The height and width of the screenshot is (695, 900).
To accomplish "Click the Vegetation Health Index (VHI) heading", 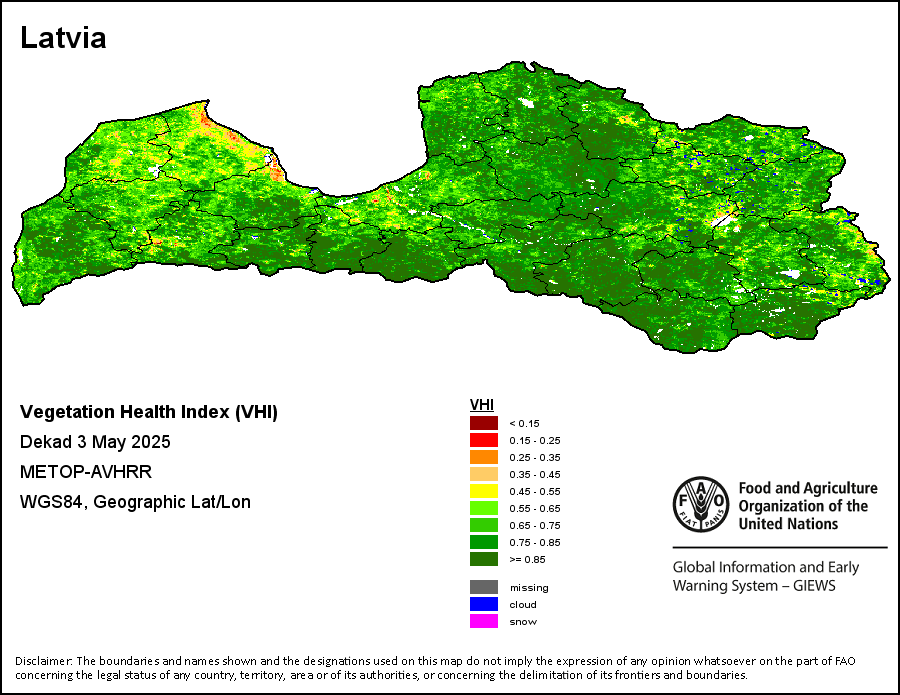I will point(149,412).
